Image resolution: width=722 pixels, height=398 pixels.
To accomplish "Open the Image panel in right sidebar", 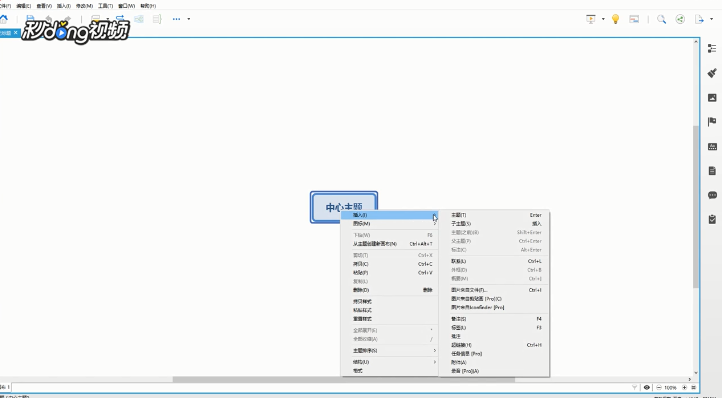I will pyautogui.click(x=712, y=98).
